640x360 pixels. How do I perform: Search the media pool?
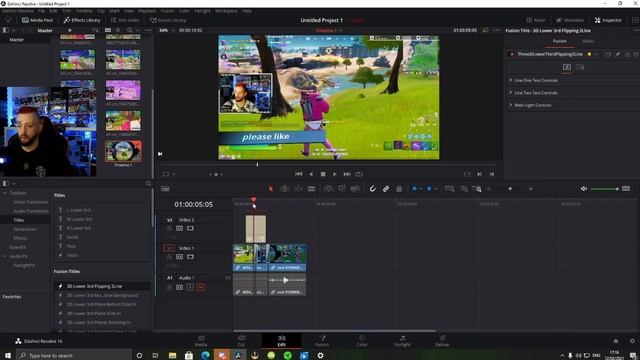coord(129,30)
